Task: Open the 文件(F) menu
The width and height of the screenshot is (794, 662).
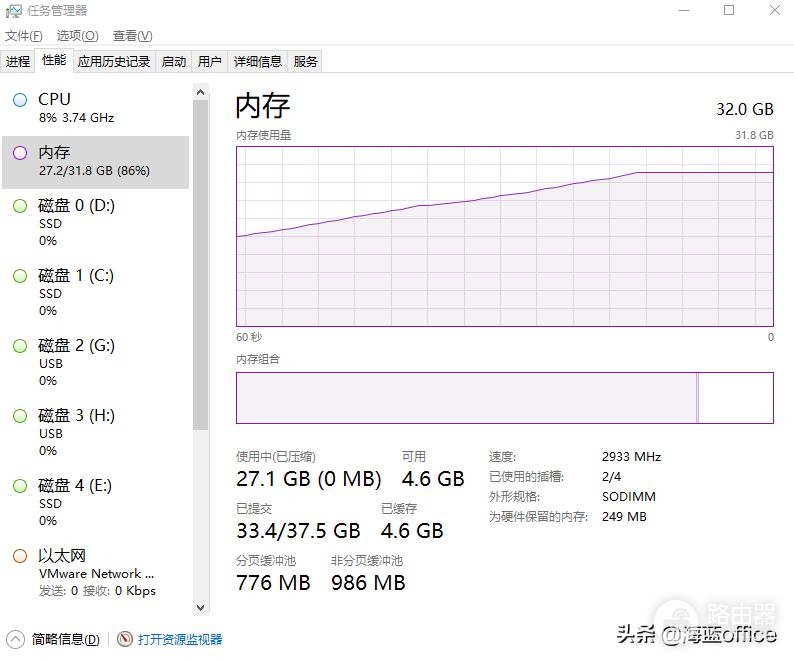Action: click(x=24, y=36)
